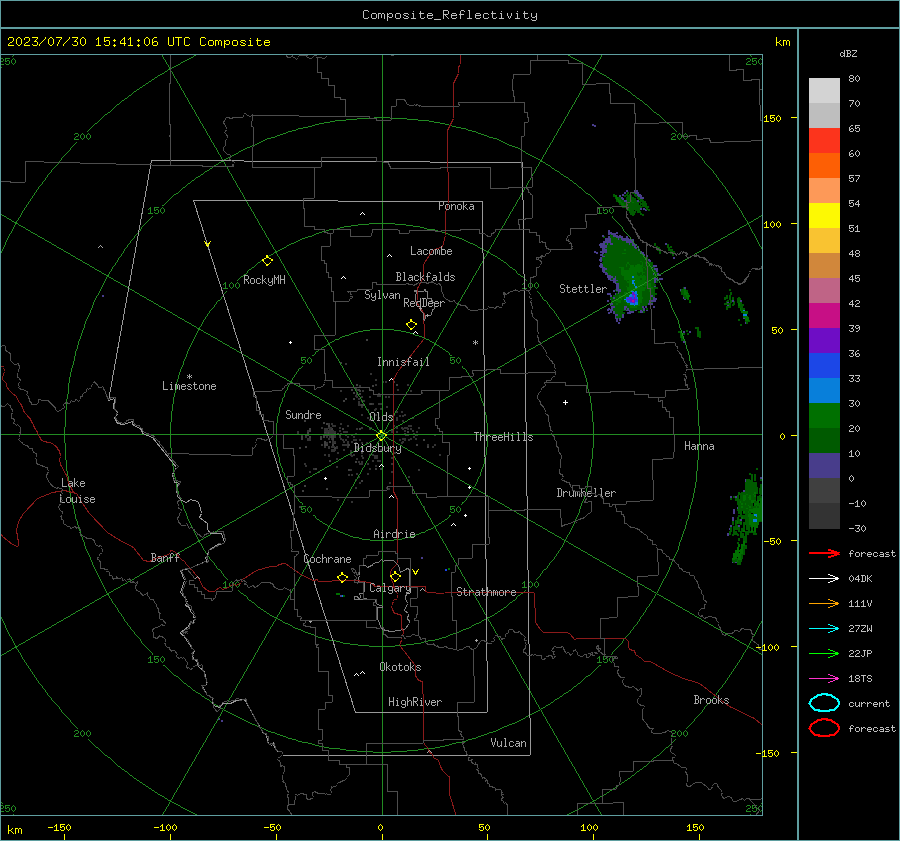
Task: Click the yellow diamond marker near RockyMH
Action: pyautogui.click(x=267, y=261)
